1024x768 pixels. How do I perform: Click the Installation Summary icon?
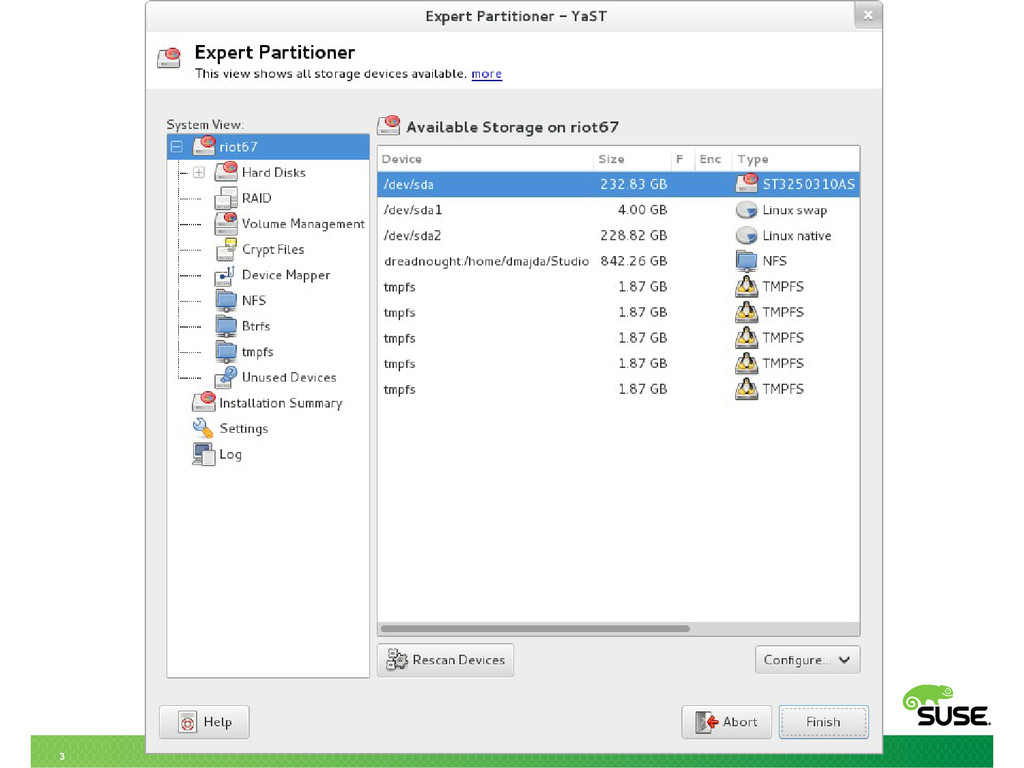tap(204, 402)
